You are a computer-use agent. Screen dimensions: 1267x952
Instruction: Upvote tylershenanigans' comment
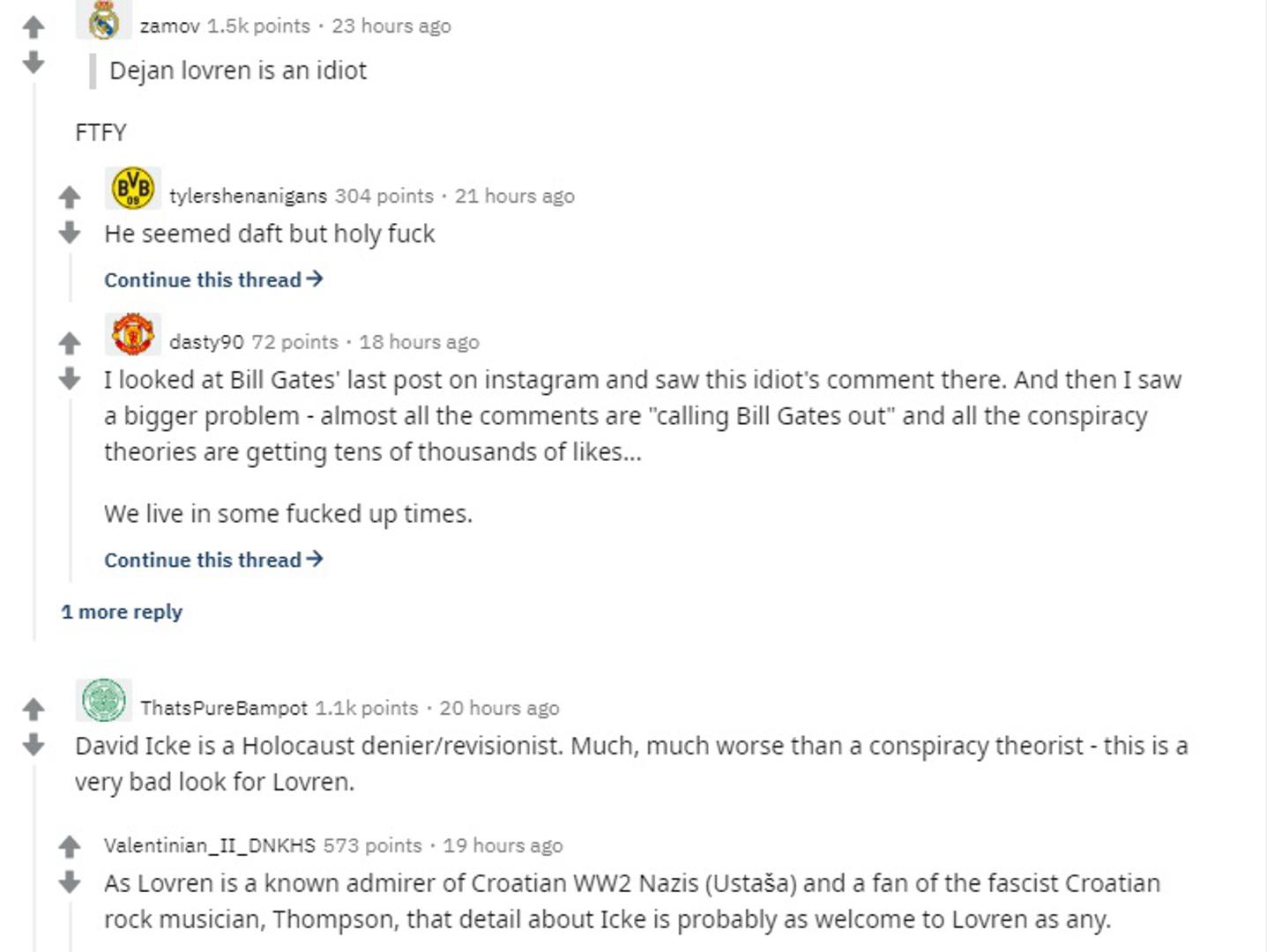[x=70, y=197]
